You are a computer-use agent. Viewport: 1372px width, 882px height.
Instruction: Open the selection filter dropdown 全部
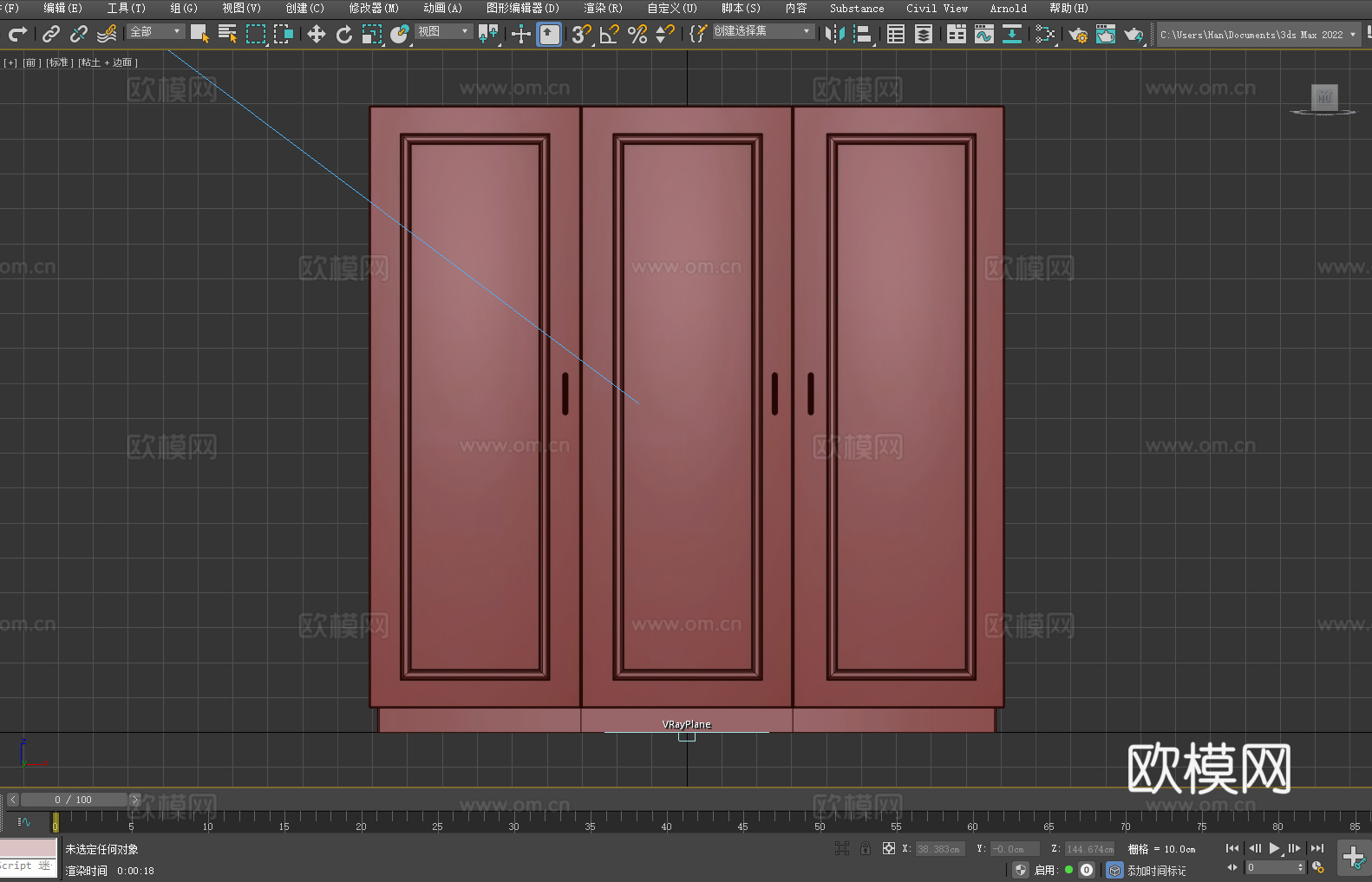point(156,31)
